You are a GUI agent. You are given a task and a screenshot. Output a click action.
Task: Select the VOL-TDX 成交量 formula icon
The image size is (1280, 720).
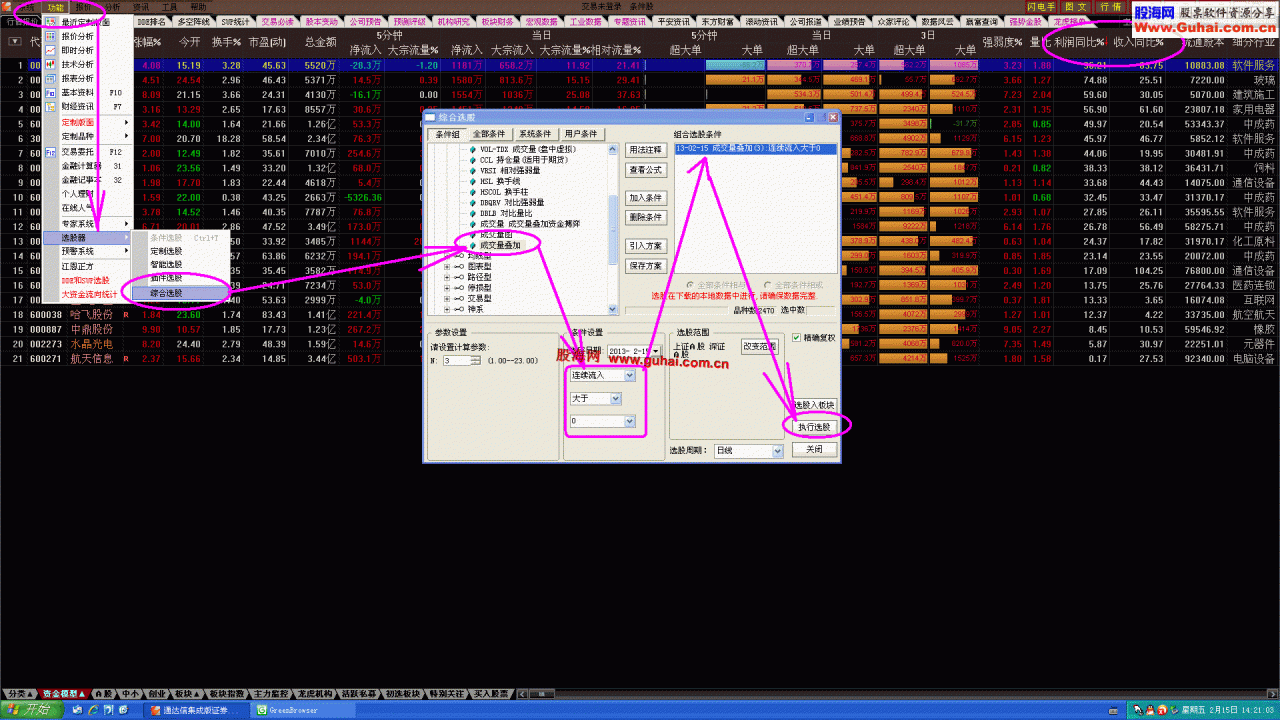coord(473,149)
